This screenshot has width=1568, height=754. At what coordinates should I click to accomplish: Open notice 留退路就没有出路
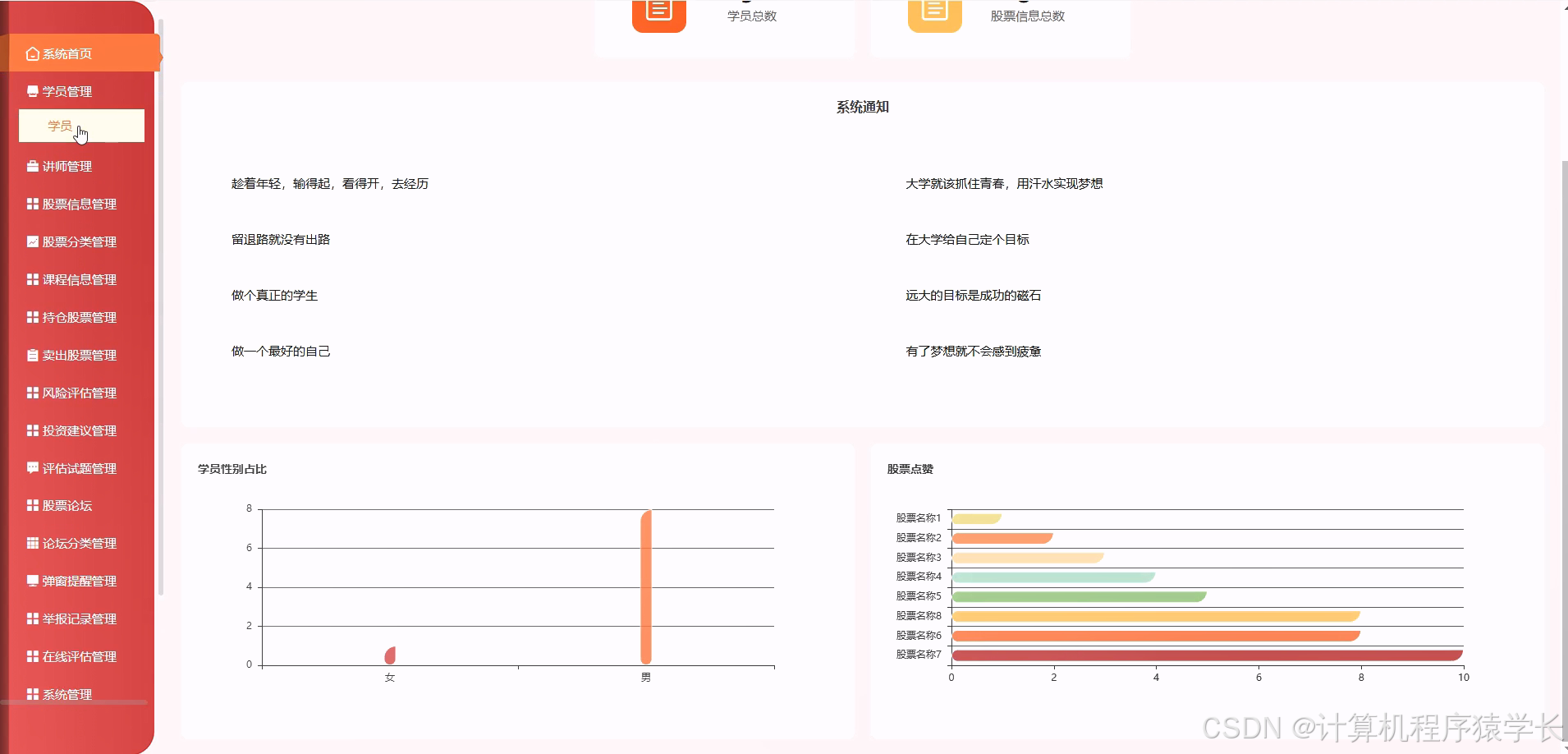281,240
